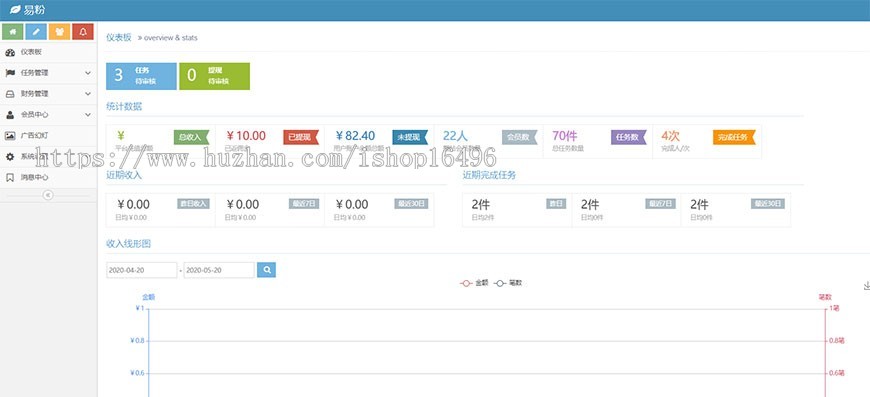Click the 最近7日 tag in 近期收入

pyautogui.click(x=304, y=203)
